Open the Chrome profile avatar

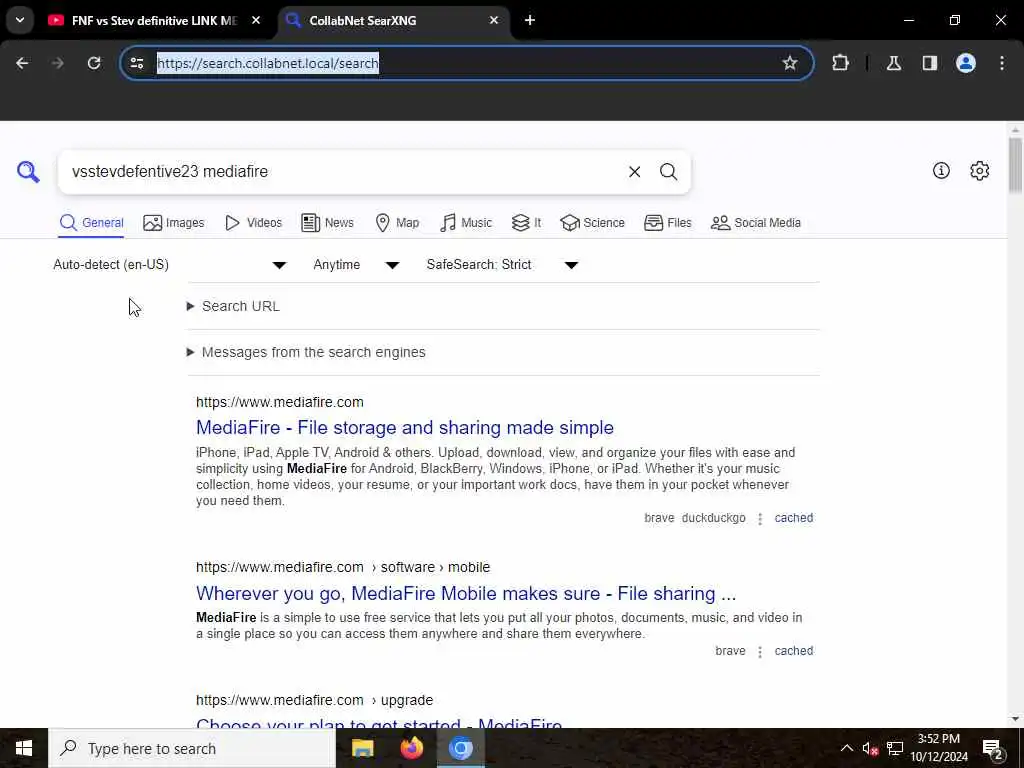coord(965,63)
